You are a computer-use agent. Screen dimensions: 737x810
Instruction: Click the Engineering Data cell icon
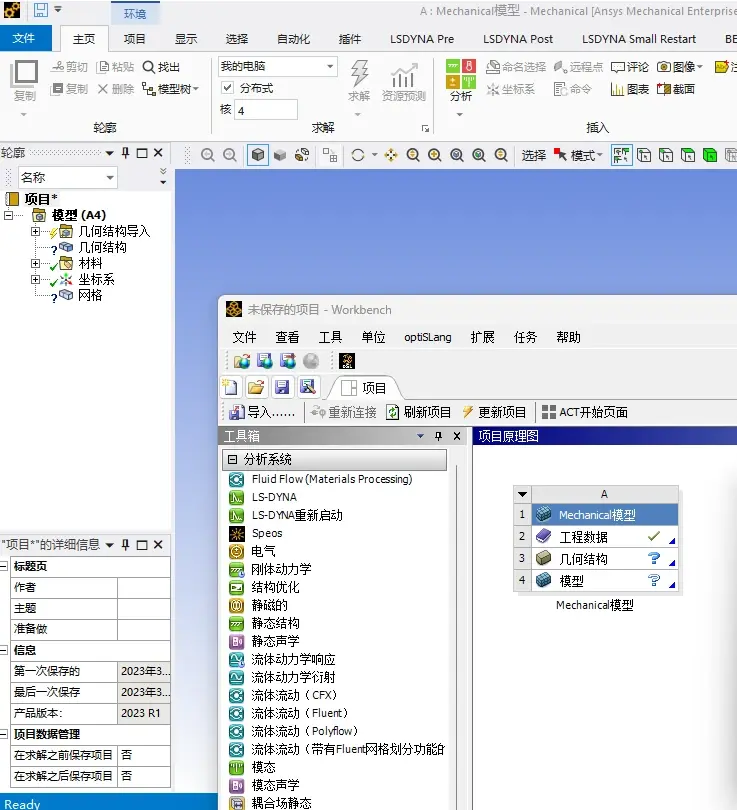pyautogui.click(x=543, y=536)
